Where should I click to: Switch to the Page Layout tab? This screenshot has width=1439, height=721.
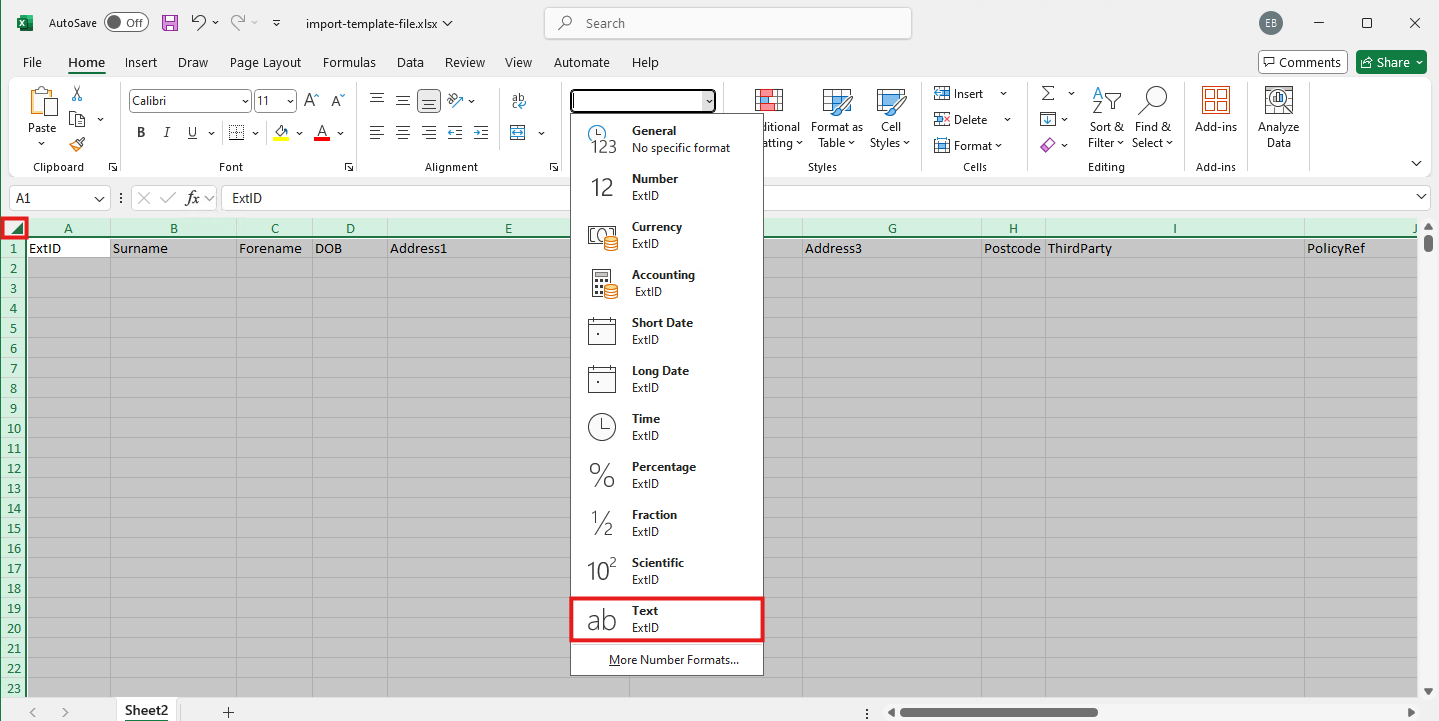[265, 62]
